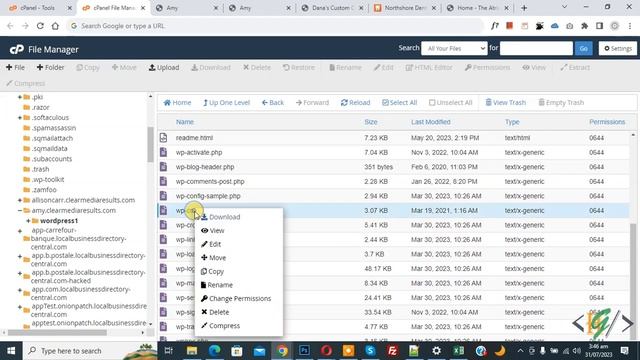Screen dimensions: 640x360
Task: Switch to Dana's Custom browser tab
Action: [331, 8]
